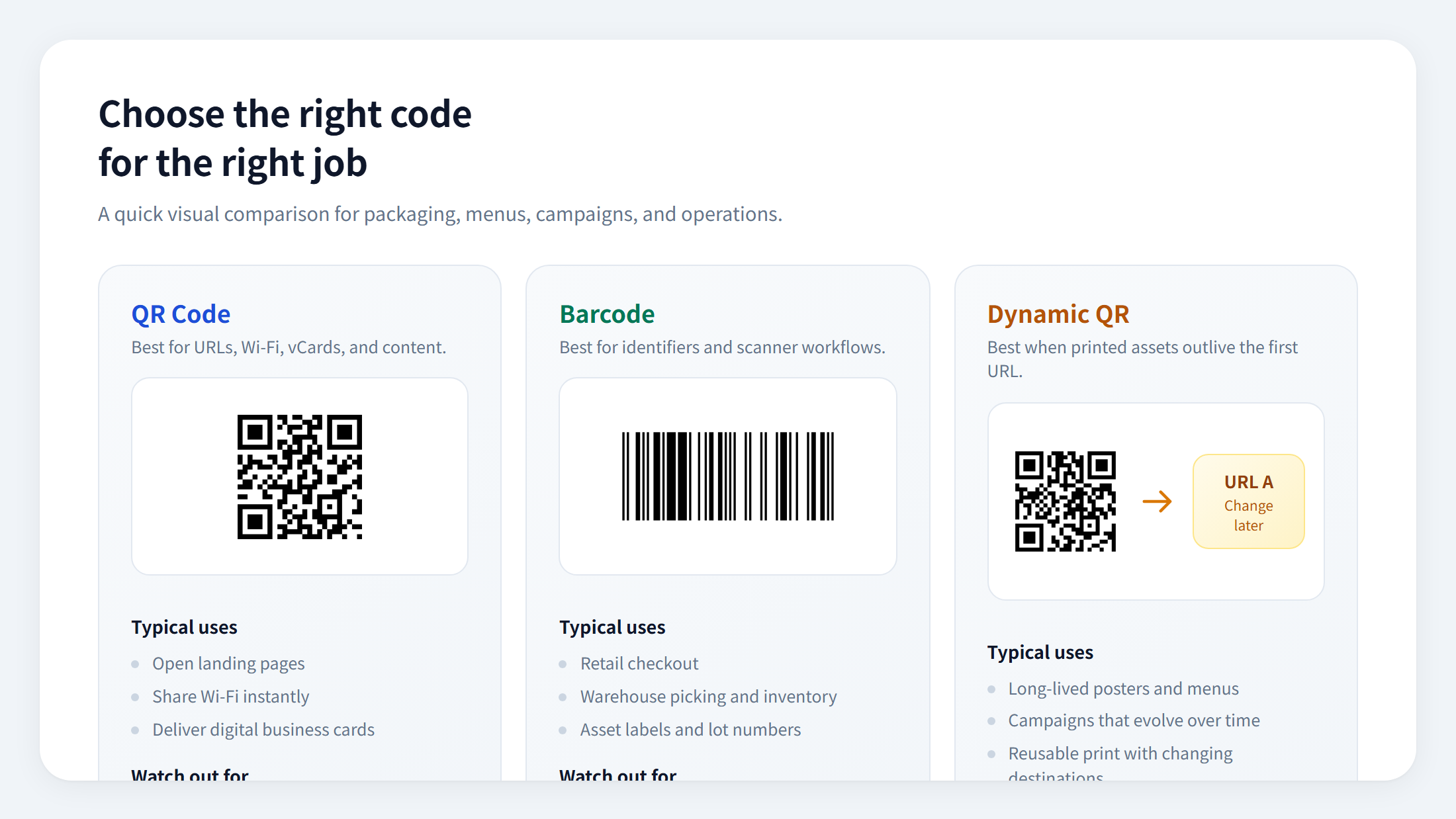Click the Dynamic QR card title
Viewport: 1456px width, 819px height.
click(x=1058, y=314)
